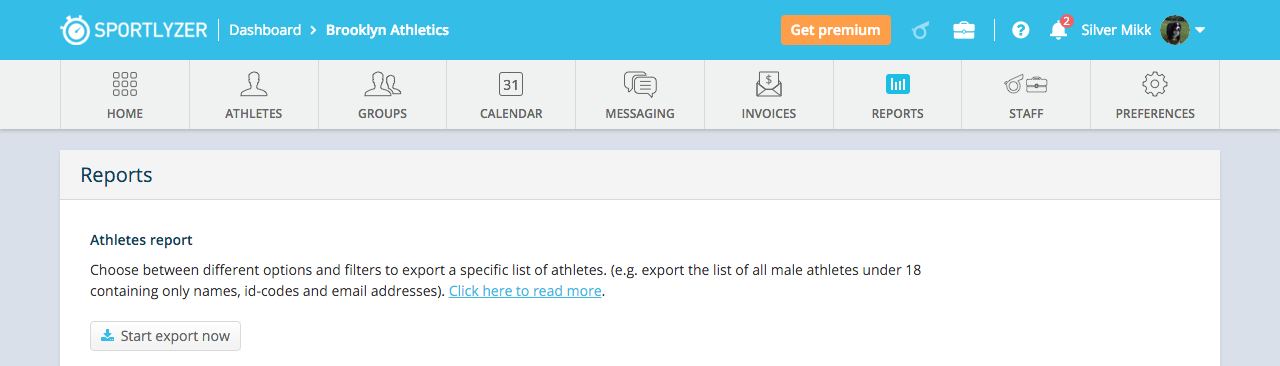The height and width of the screenshot is (366, 1280).
Task: Click the Get premium button
Action: coord(836,30)
